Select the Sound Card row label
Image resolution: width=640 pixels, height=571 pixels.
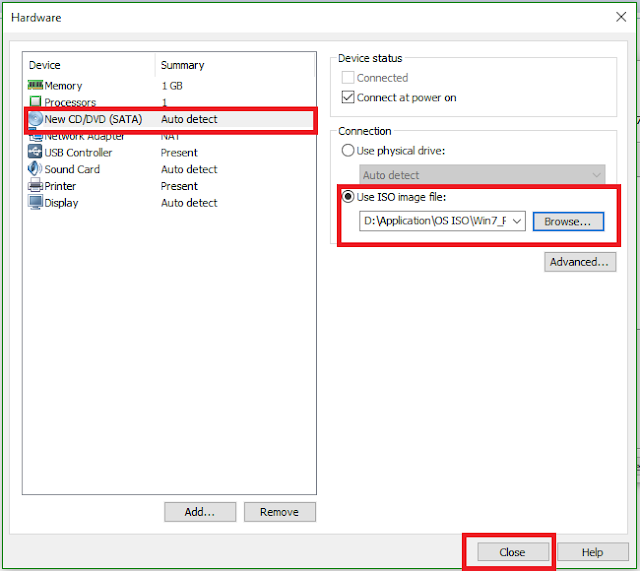(72, 169)
